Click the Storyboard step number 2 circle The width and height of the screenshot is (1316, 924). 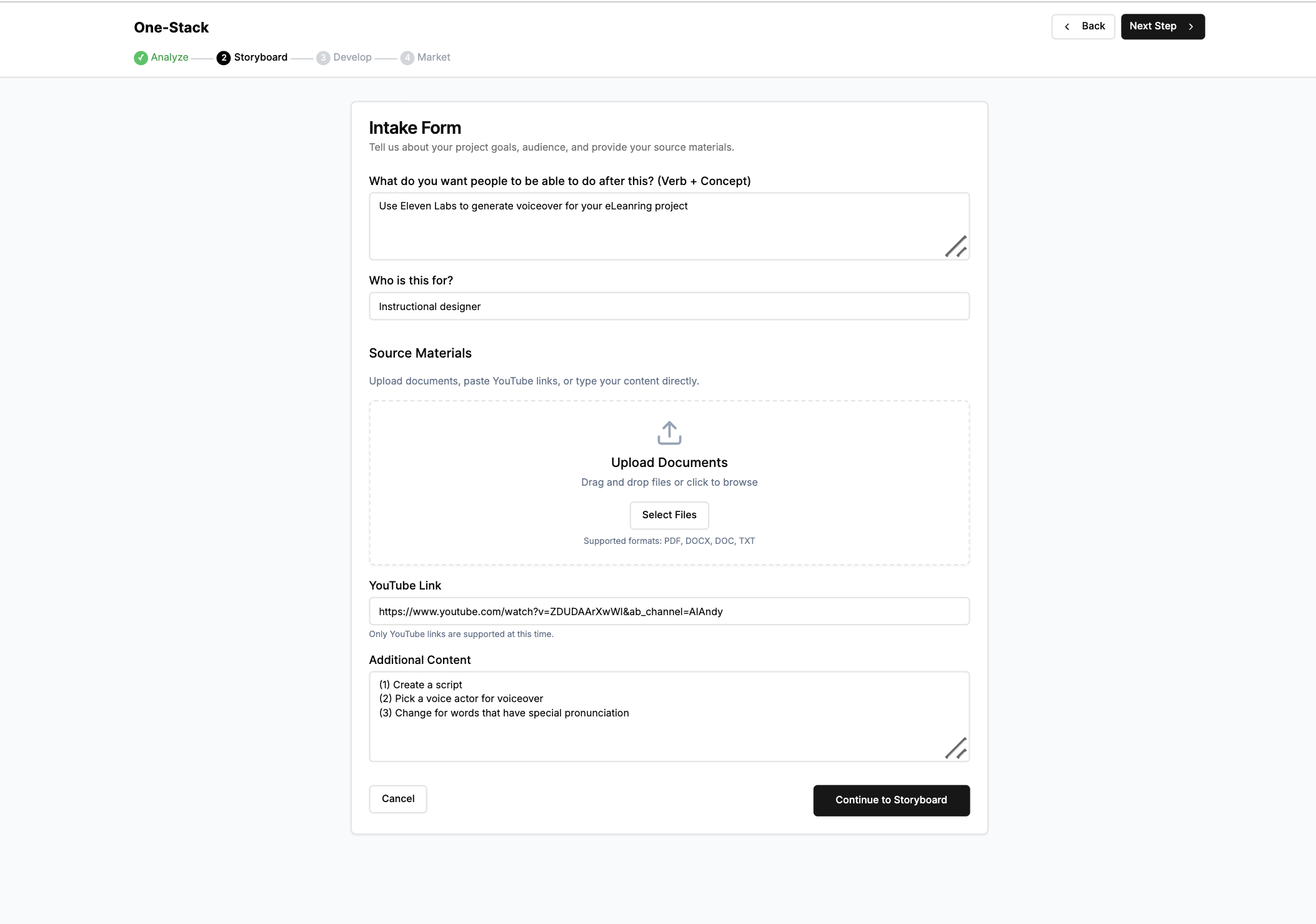223,58
